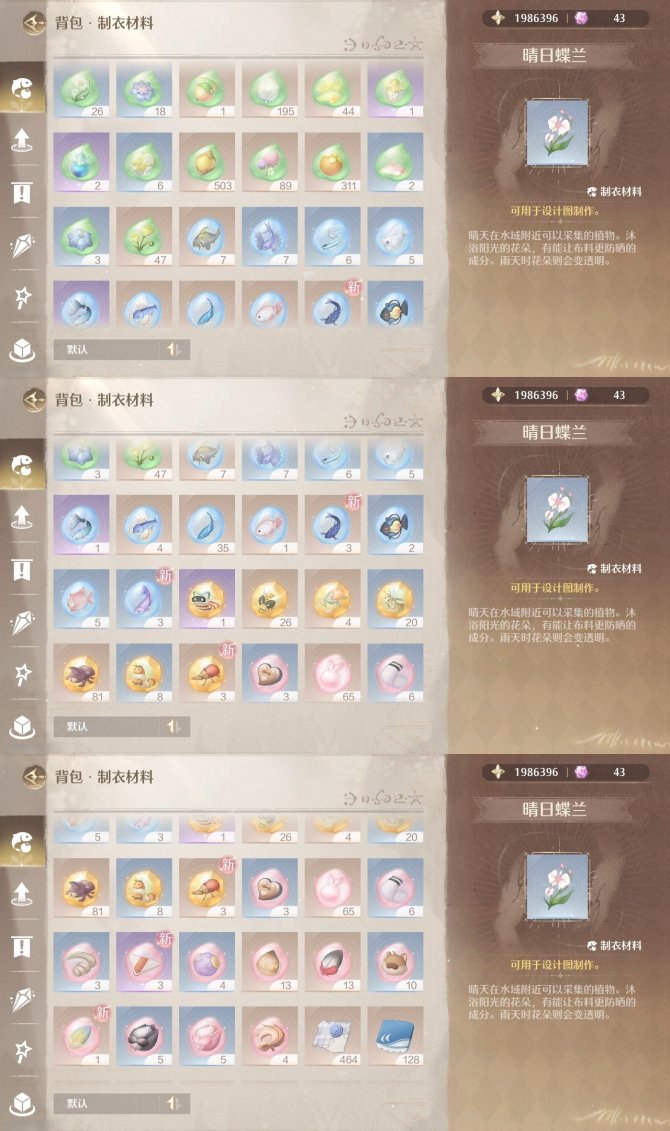Viewport: 670px width, 1131px height.
Task: Select the white flower material with count 195
Action: click(x=270, y=88)
